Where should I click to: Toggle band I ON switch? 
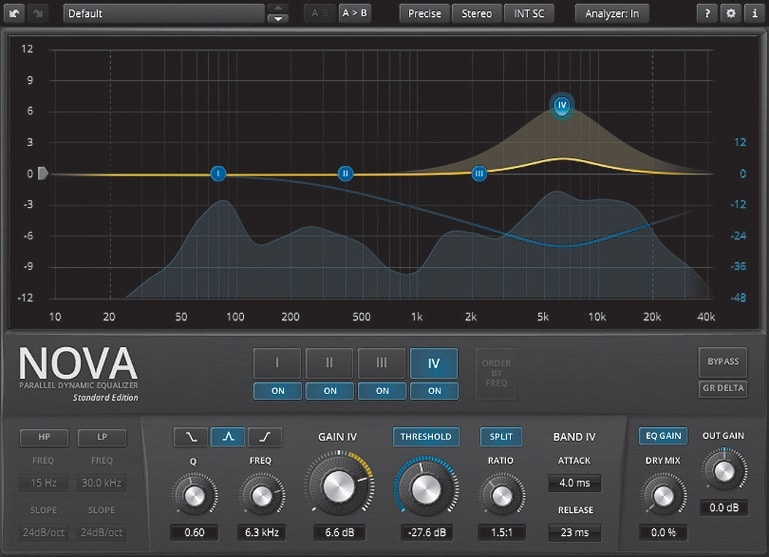pyautogui.click(x=278, y=391)
